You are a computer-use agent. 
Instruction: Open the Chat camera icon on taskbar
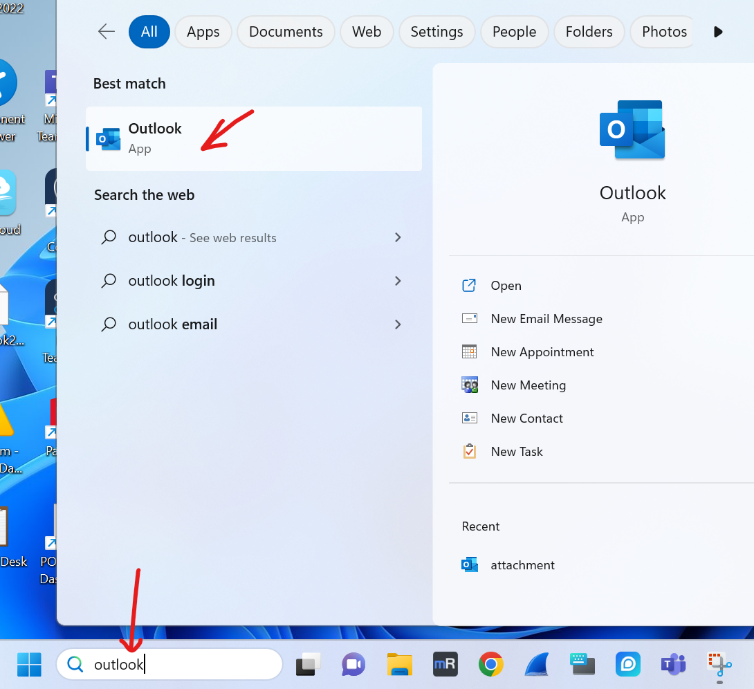point(353,664)
